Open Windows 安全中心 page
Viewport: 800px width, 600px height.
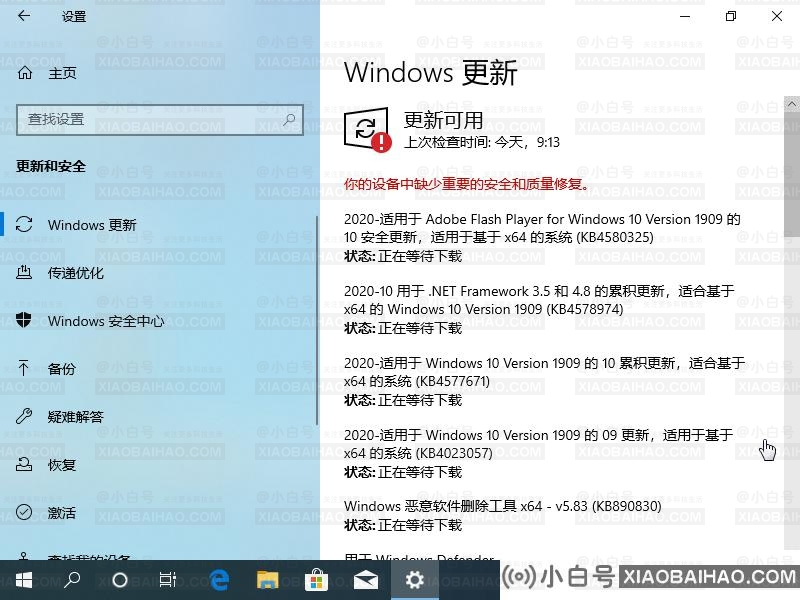pos(106,321)
